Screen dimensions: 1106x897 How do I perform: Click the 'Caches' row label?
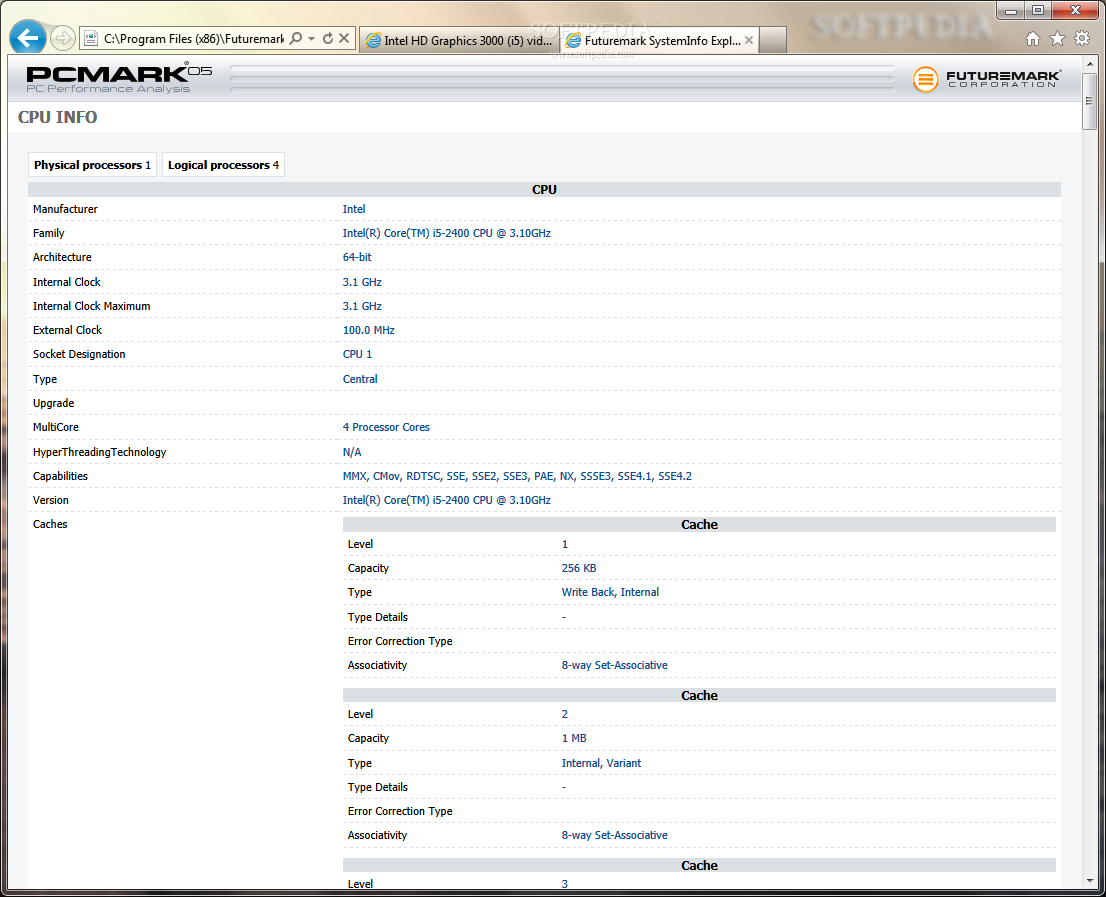click(x=50, y=524)
